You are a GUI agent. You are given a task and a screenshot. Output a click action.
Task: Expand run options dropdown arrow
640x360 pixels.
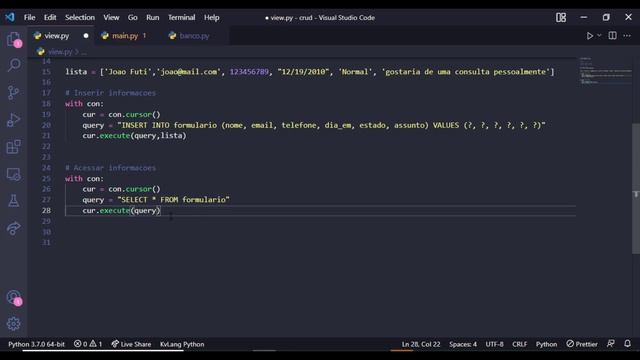pyautogui.click(x=599, y=36)
